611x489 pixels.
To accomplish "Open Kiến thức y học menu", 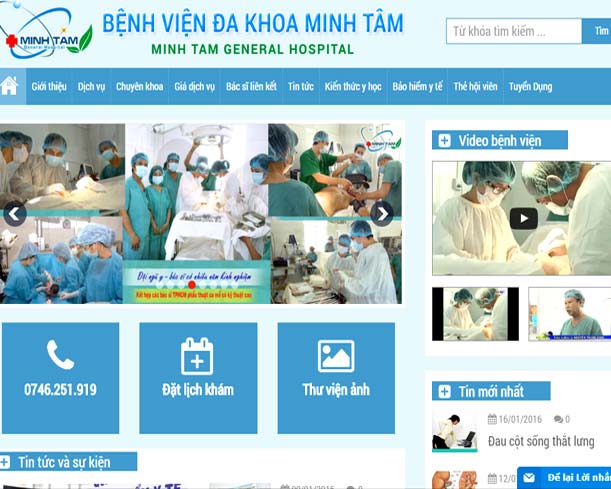I will [x=353, y=87].
